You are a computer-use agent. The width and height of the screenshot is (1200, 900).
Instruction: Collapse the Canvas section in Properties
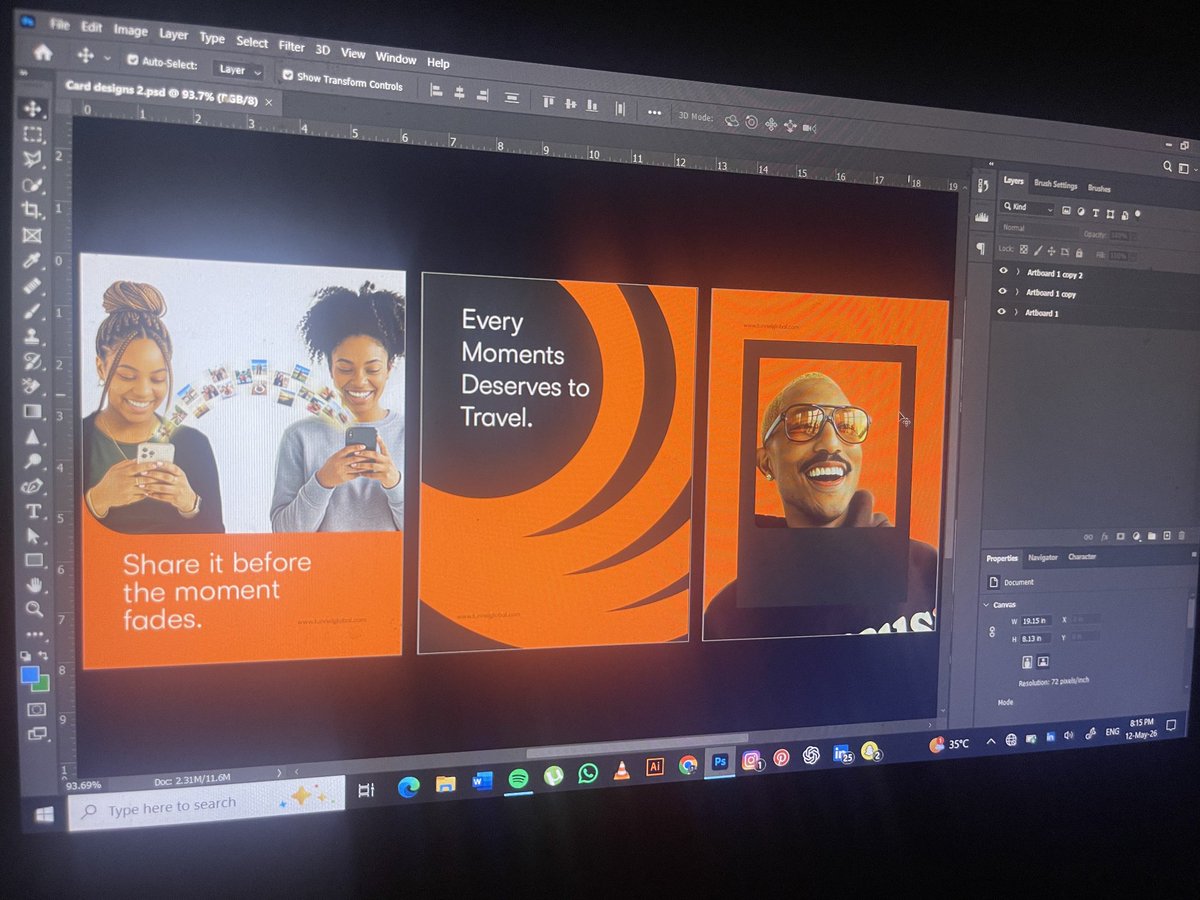click(x=986, y=604)
